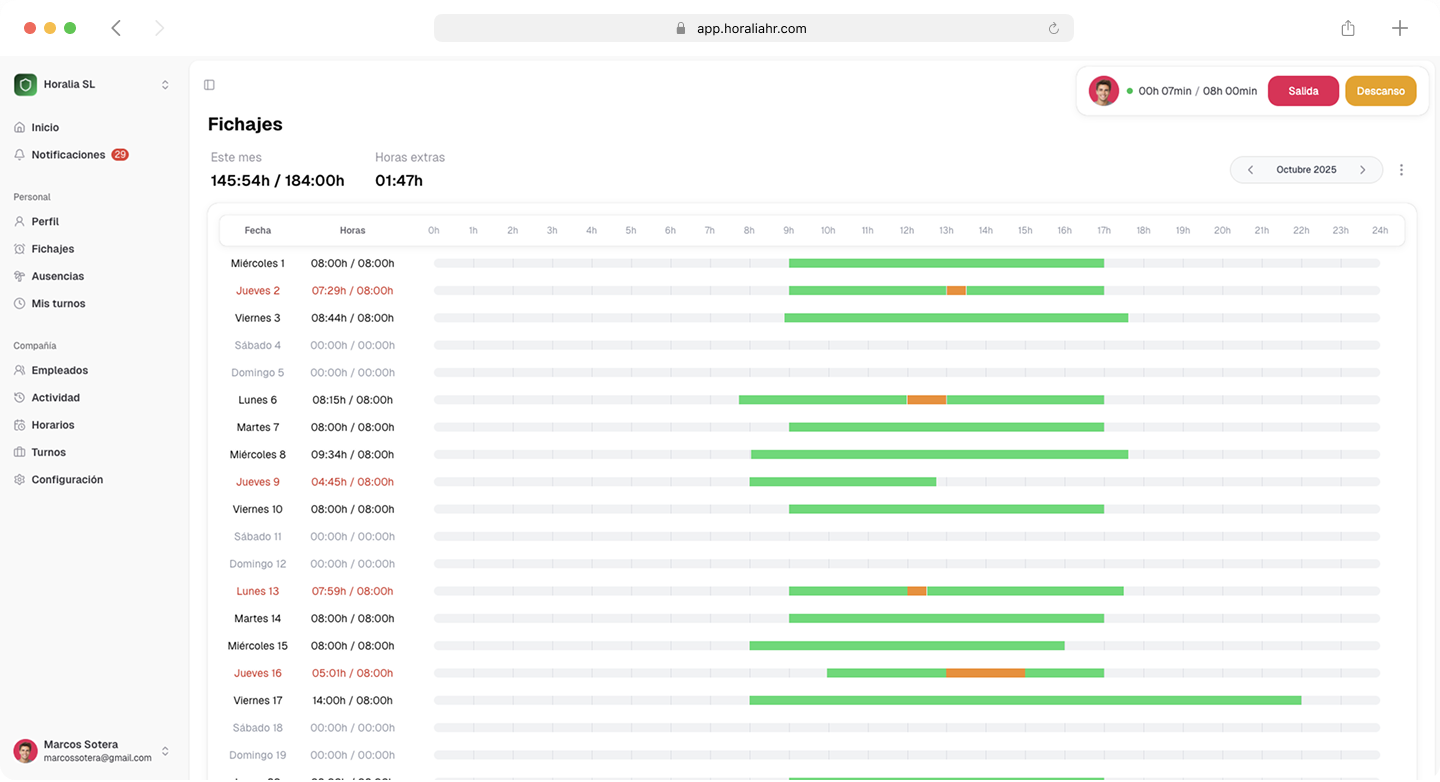The height and width of the screenshot is (782, 1440).
Task: Go to previous month before Octubre 2025
Action: pos(1250,170)
